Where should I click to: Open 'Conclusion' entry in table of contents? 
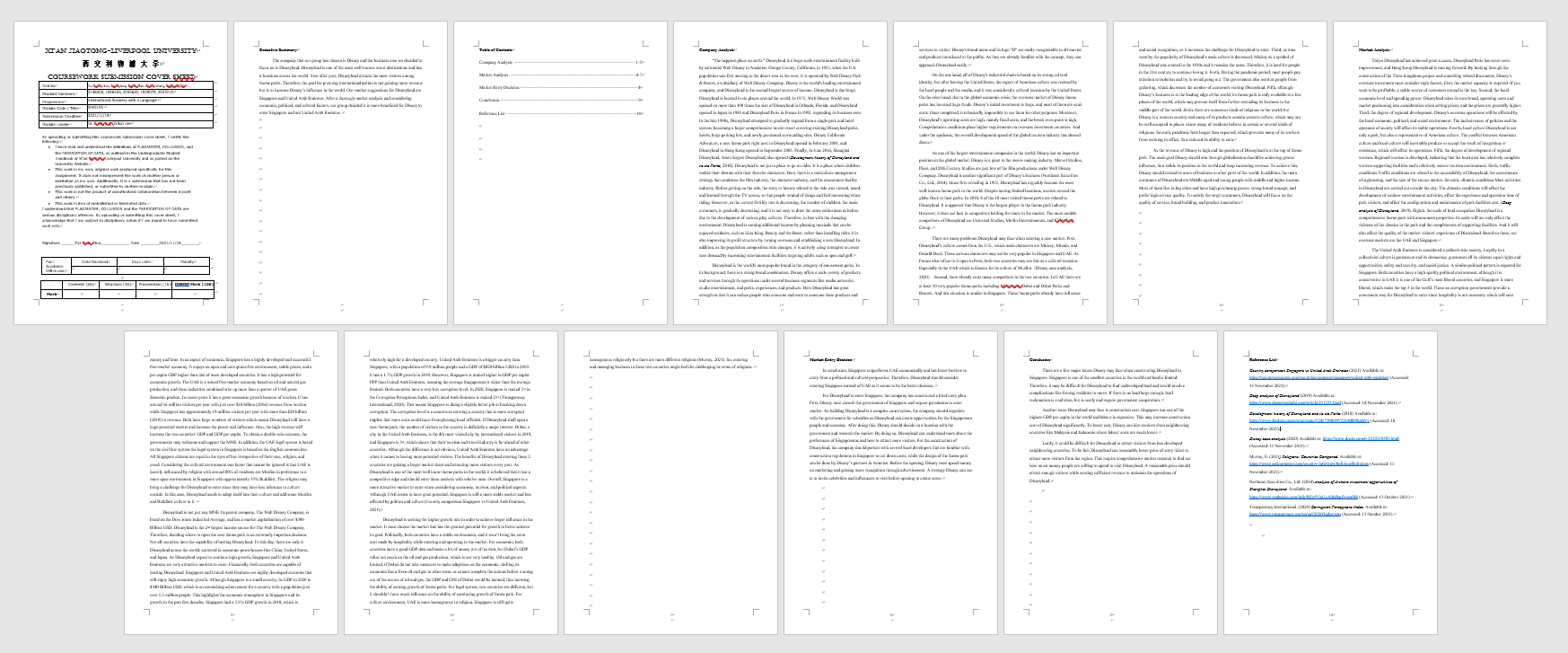[561, 101]
